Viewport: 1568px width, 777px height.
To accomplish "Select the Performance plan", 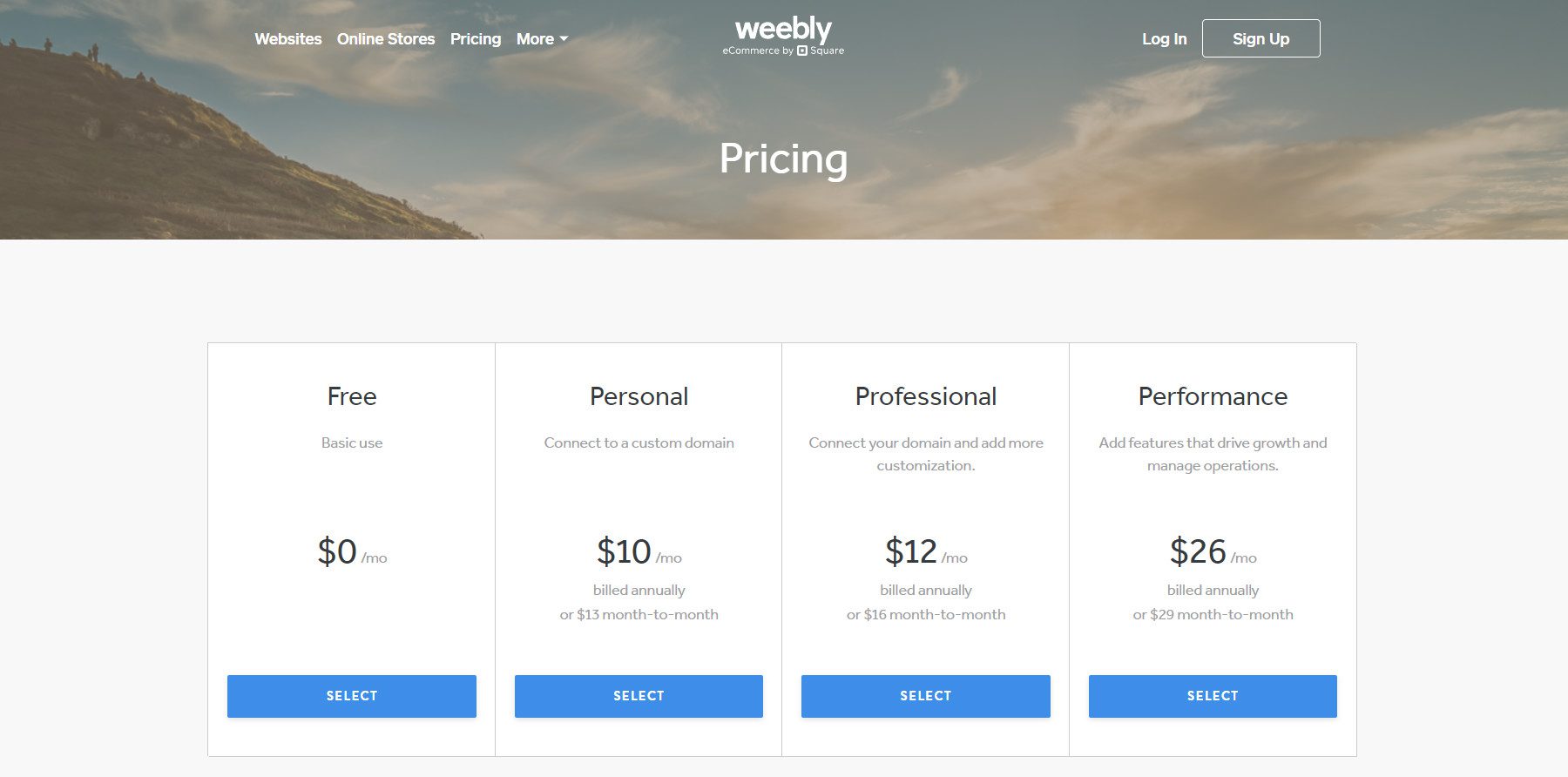I will click(x=1212, y=696).
